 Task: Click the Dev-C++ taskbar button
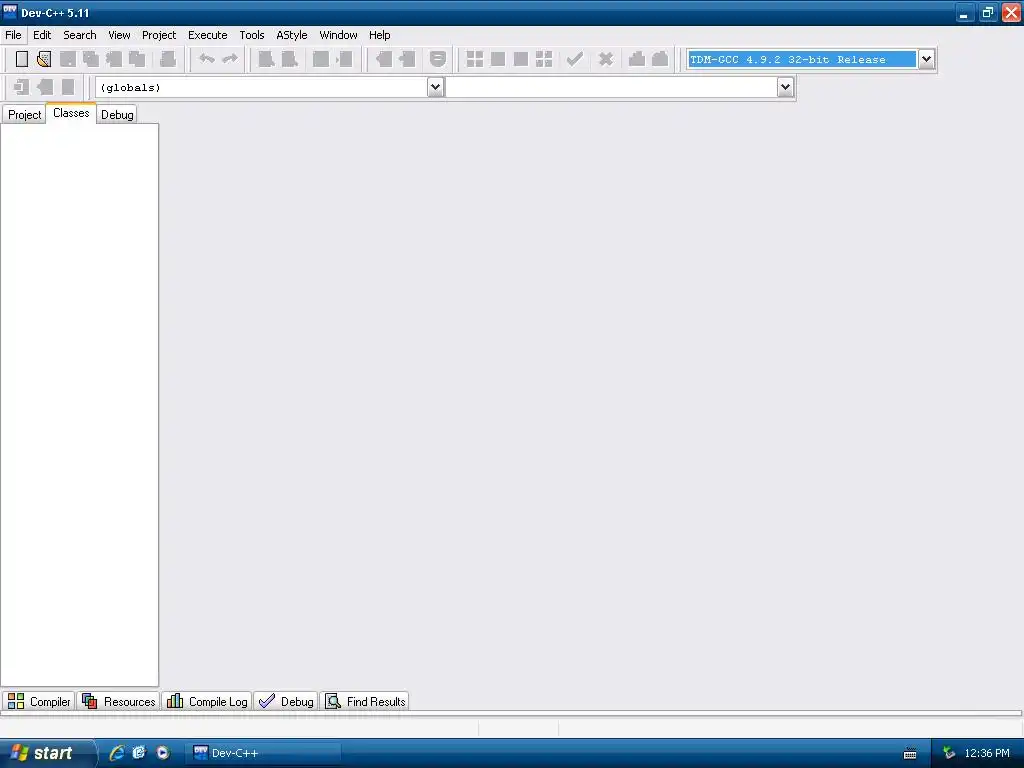(x=263, y=753)
